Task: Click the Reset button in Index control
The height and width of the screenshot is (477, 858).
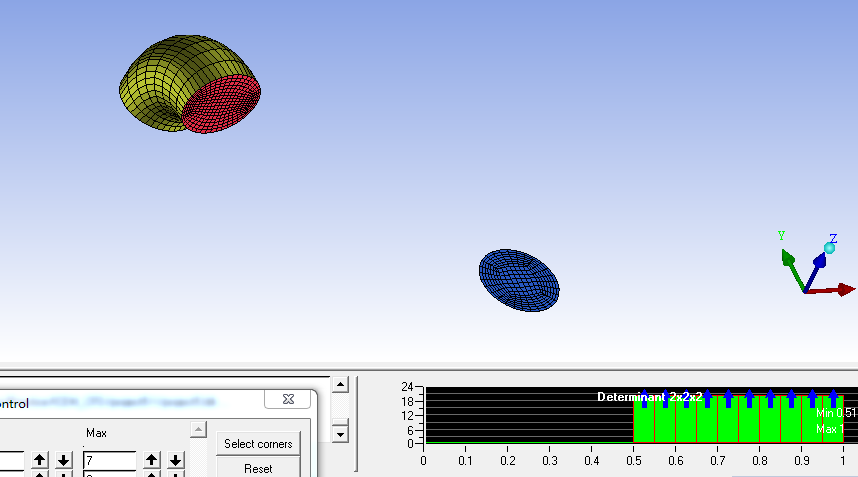Action: (x=258, y=468)
